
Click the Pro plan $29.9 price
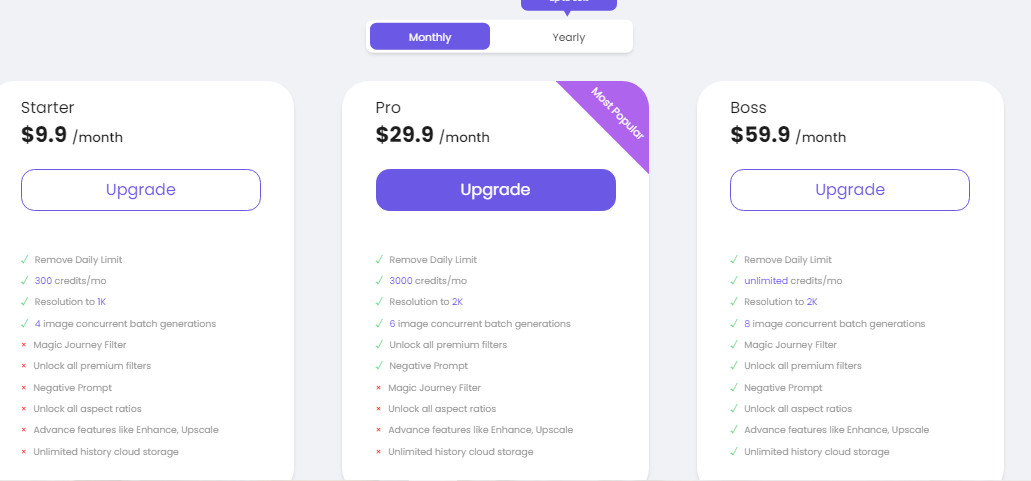click(x=404, y=135)
